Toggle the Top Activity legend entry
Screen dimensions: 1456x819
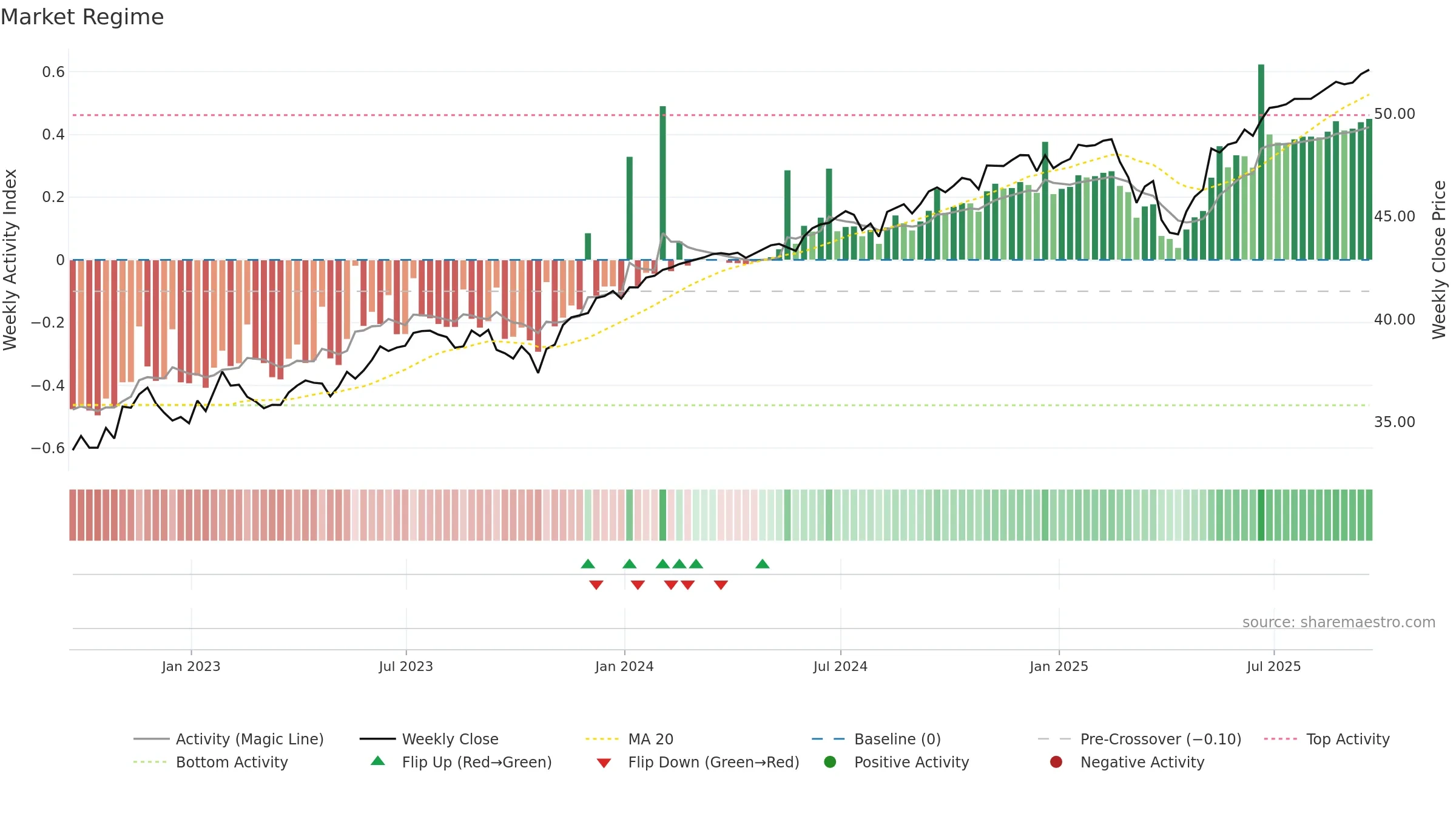pyautogui.click(x=1326, y=739)
